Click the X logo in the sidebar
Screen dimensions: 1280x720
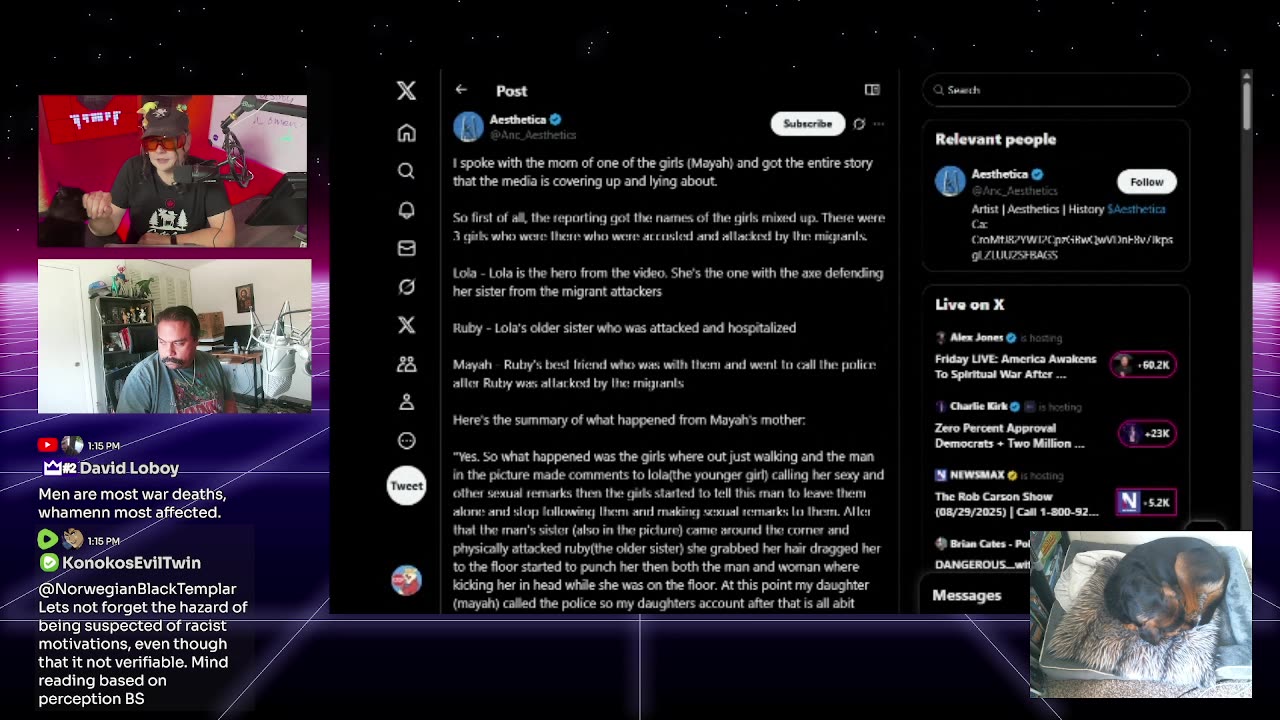[x=406, y=90]
